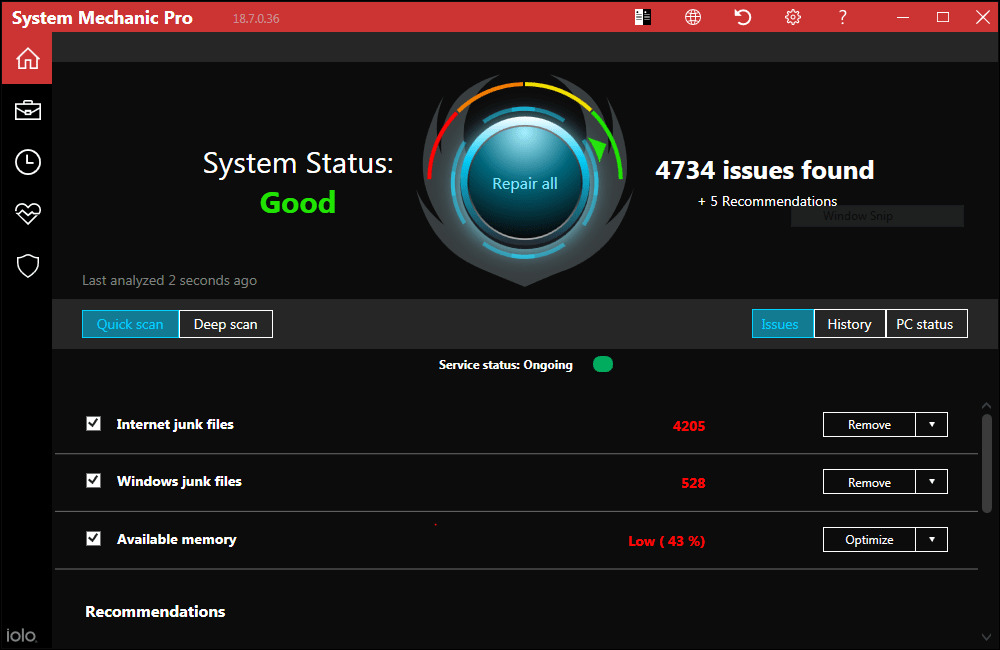1000x650 pixels.
Task: Click the scroll up arrow of issues list
Action: 987,406
